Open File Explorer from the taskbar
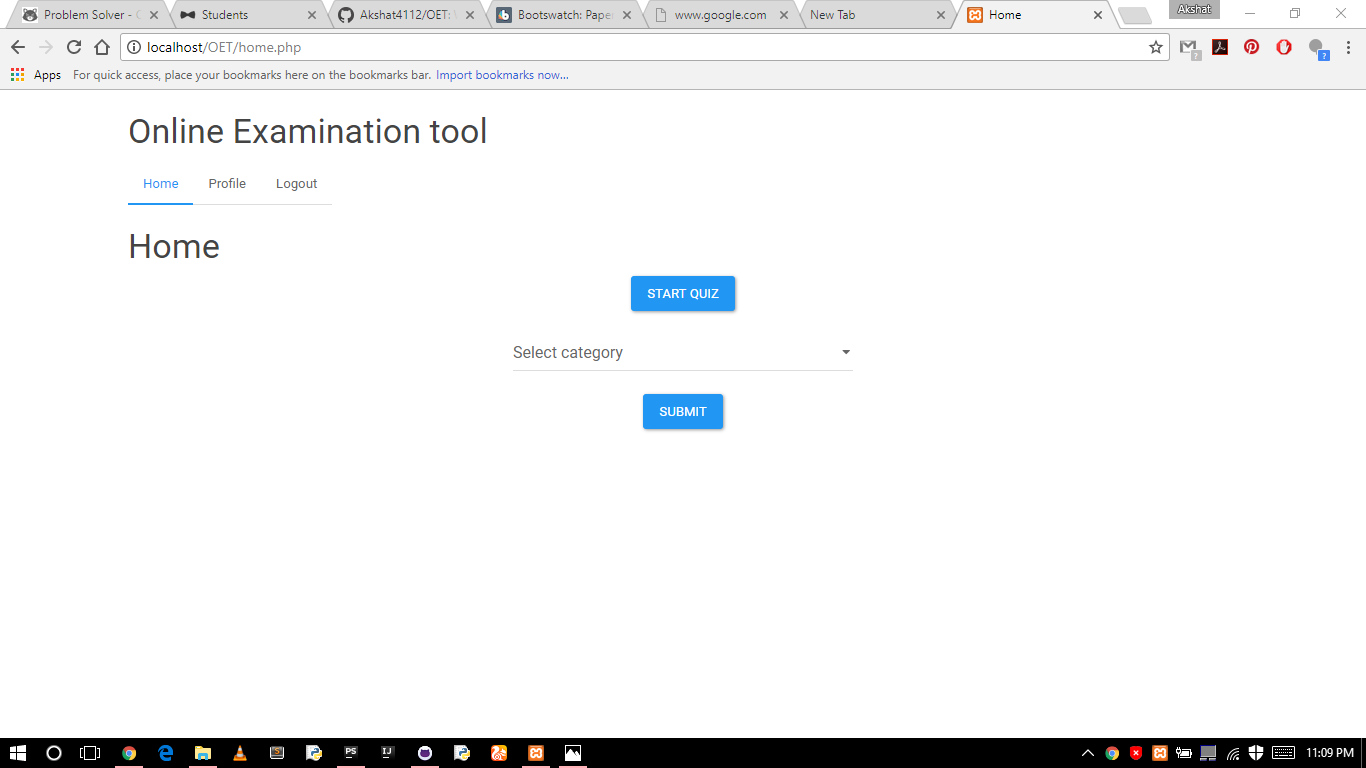 tap(203, 753)
